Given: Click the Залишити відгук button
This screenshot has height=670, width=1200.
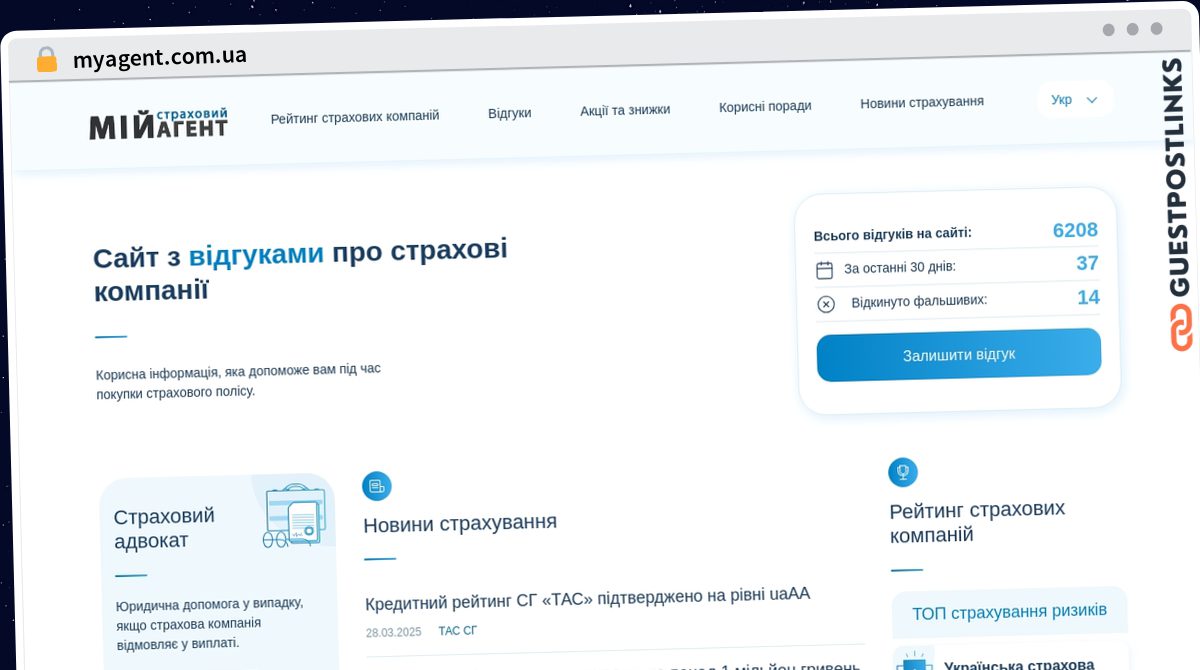Looking at the screenshot, I should (959, 355).
